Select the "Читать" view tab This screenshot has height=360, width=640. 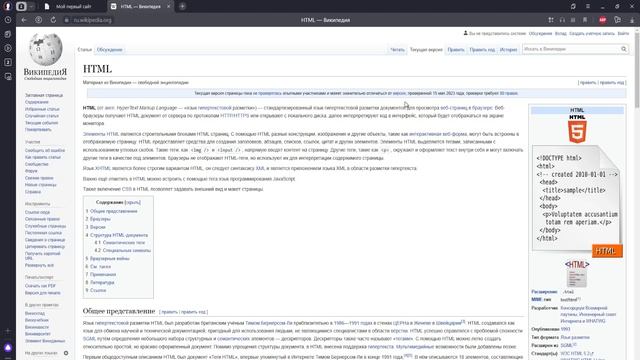[x=397, y=50]
